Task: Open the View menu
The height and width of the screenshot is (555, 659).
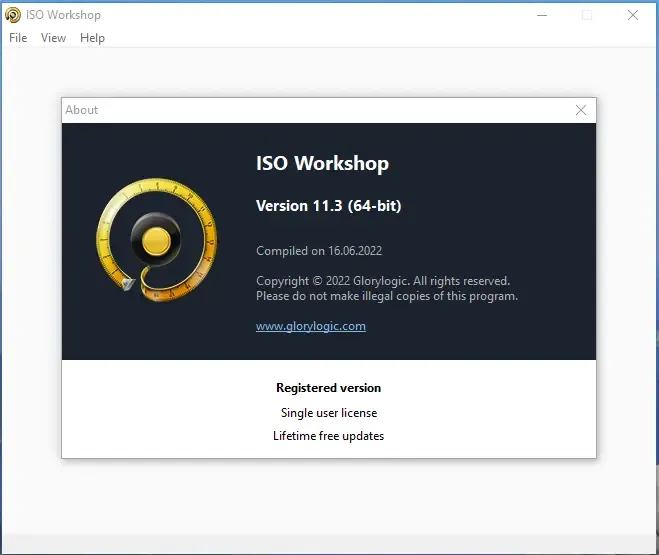Action: point(53,38)
